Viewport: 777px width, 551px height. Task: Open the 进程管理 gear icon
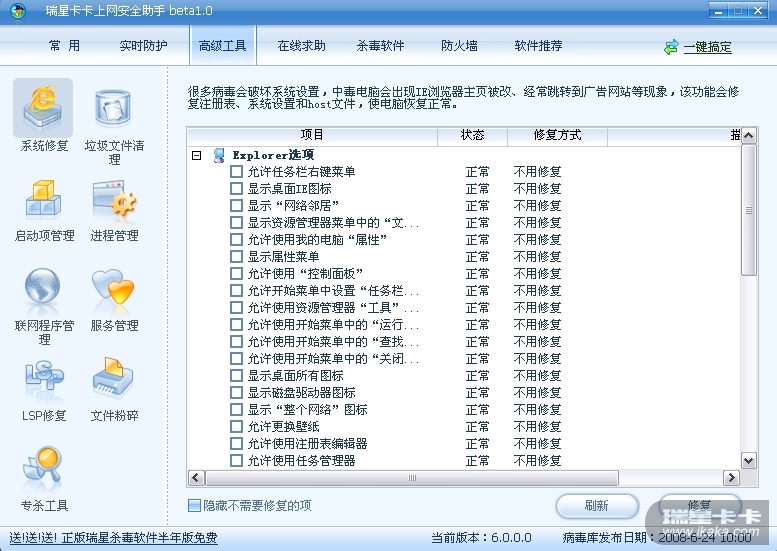pyautogui.click(x=114, y=198)
